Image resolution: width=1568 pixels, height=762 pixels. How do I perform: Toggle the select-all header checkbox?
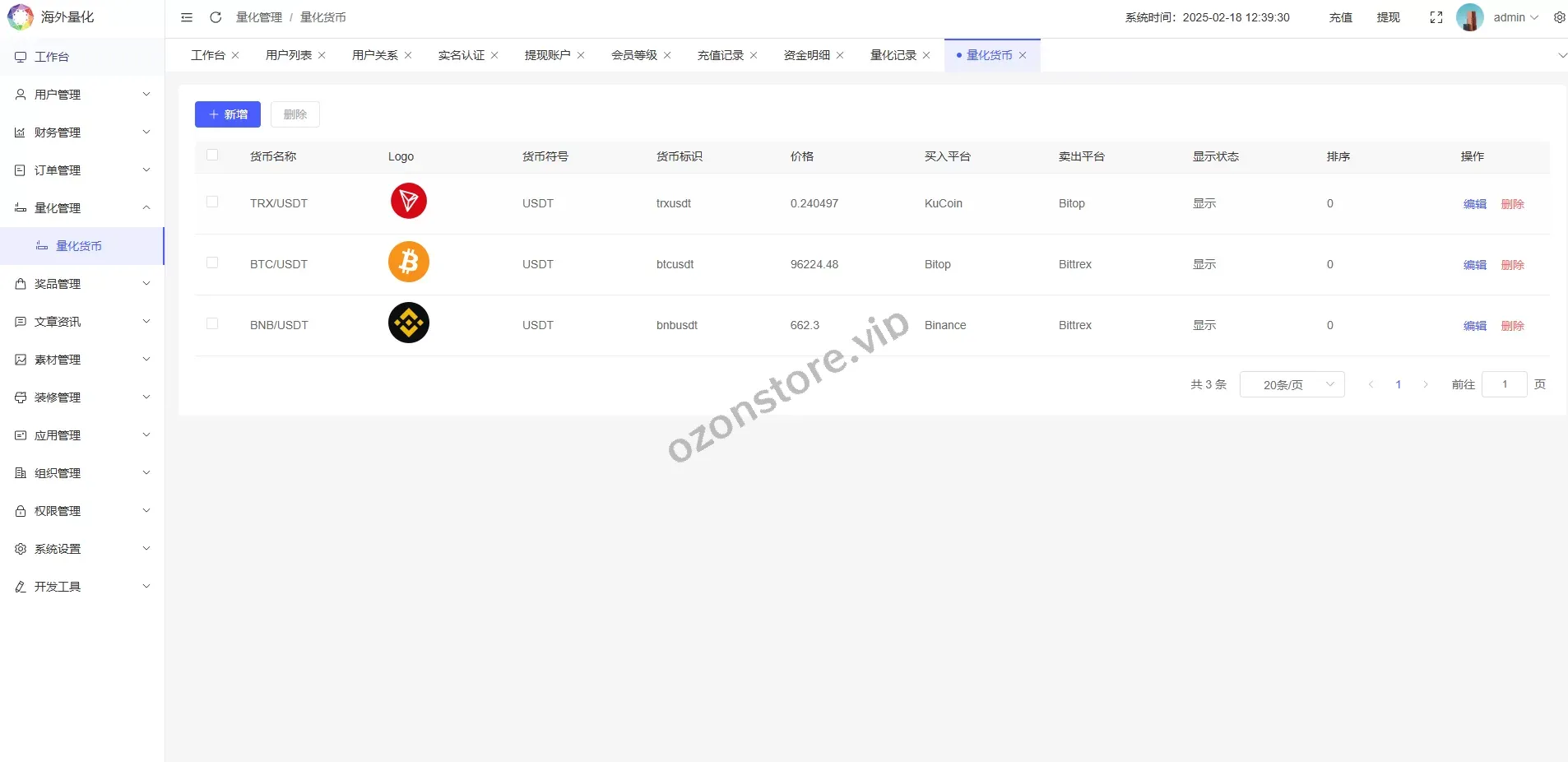coord(212,156)
